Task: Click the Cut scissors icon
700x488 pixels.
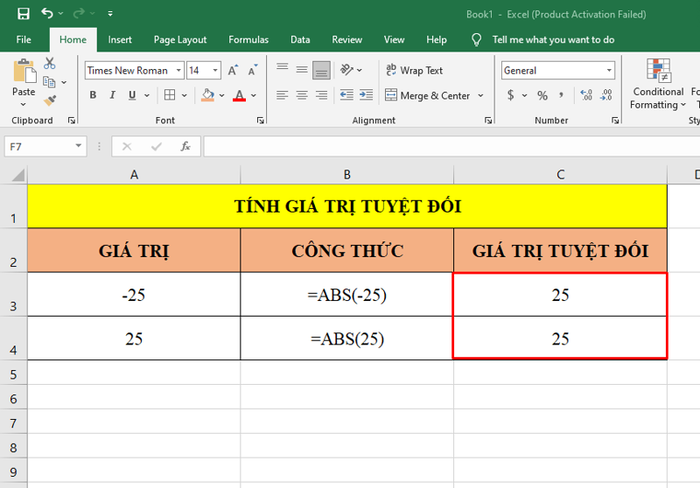Action: (x=49, y=63)
